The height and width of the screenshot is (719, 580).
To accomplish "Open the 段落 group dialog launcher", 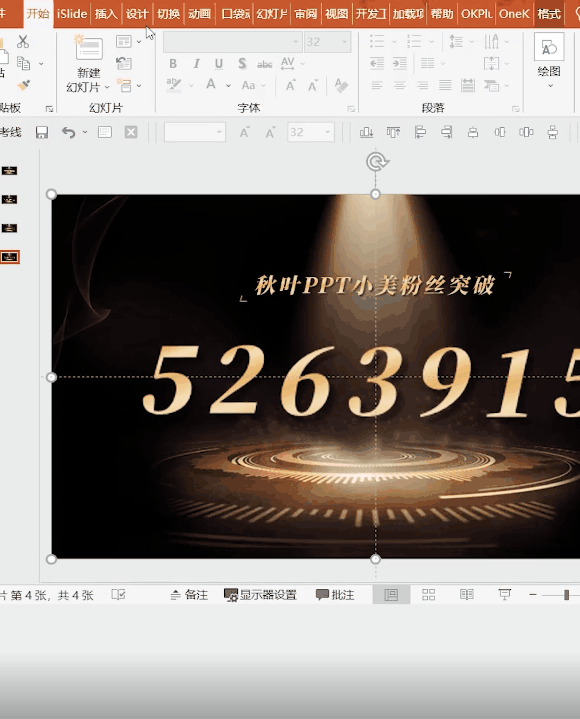I will 516,109.
